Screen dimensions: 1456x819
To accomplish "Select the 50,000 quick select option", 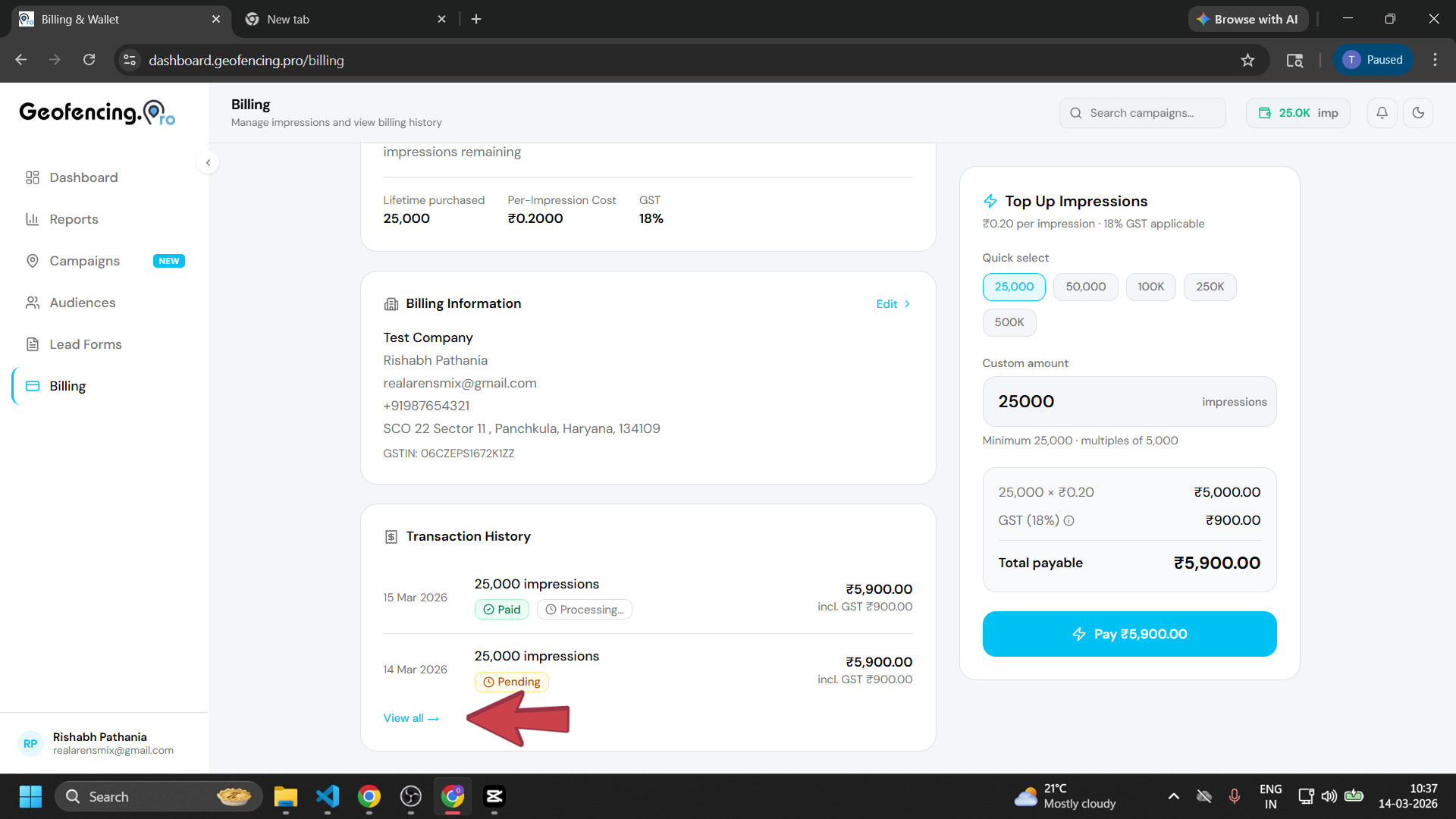I will pos(1085,287).
